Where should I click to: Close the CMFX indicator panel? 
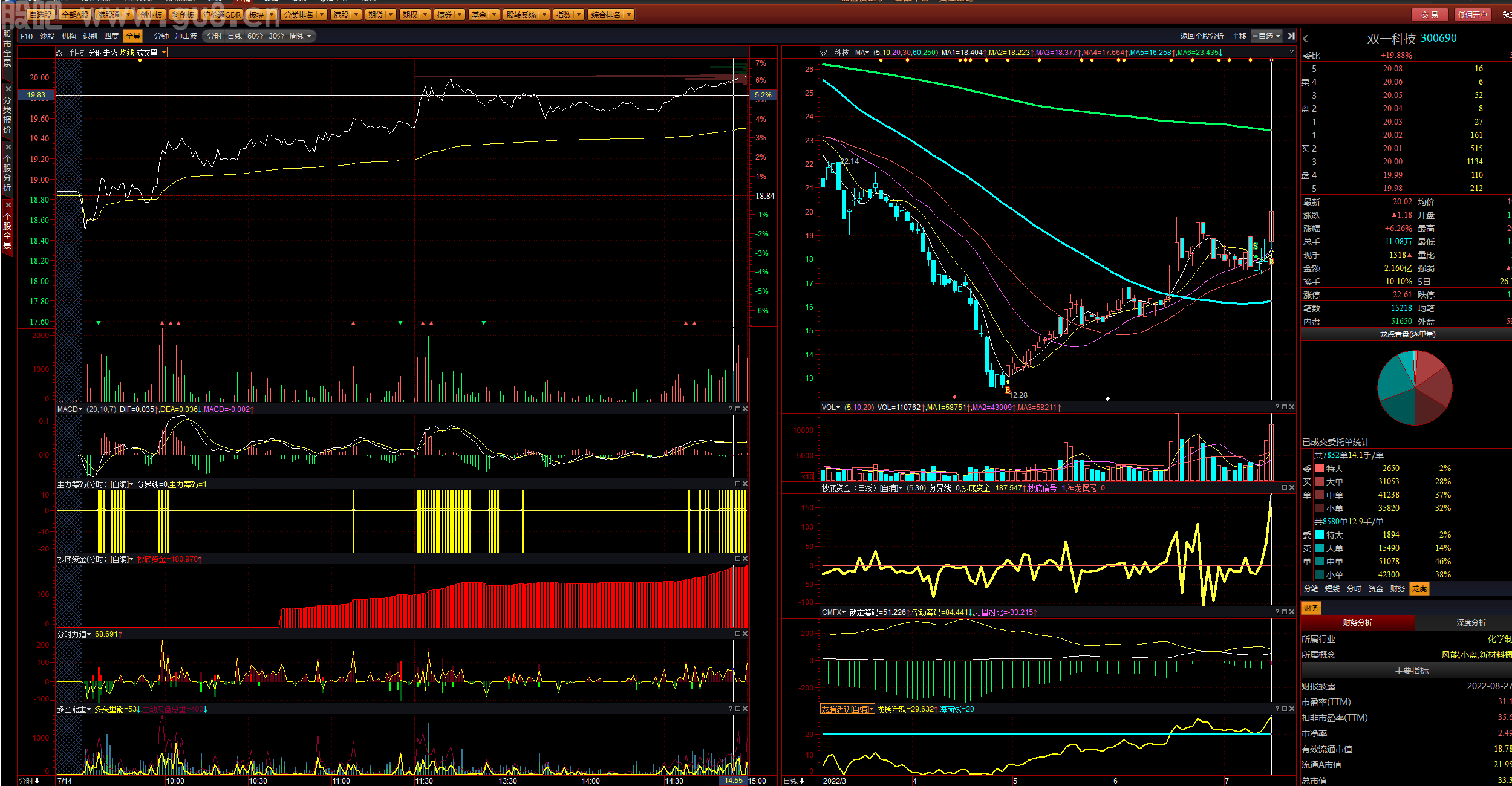(1292, 612)
